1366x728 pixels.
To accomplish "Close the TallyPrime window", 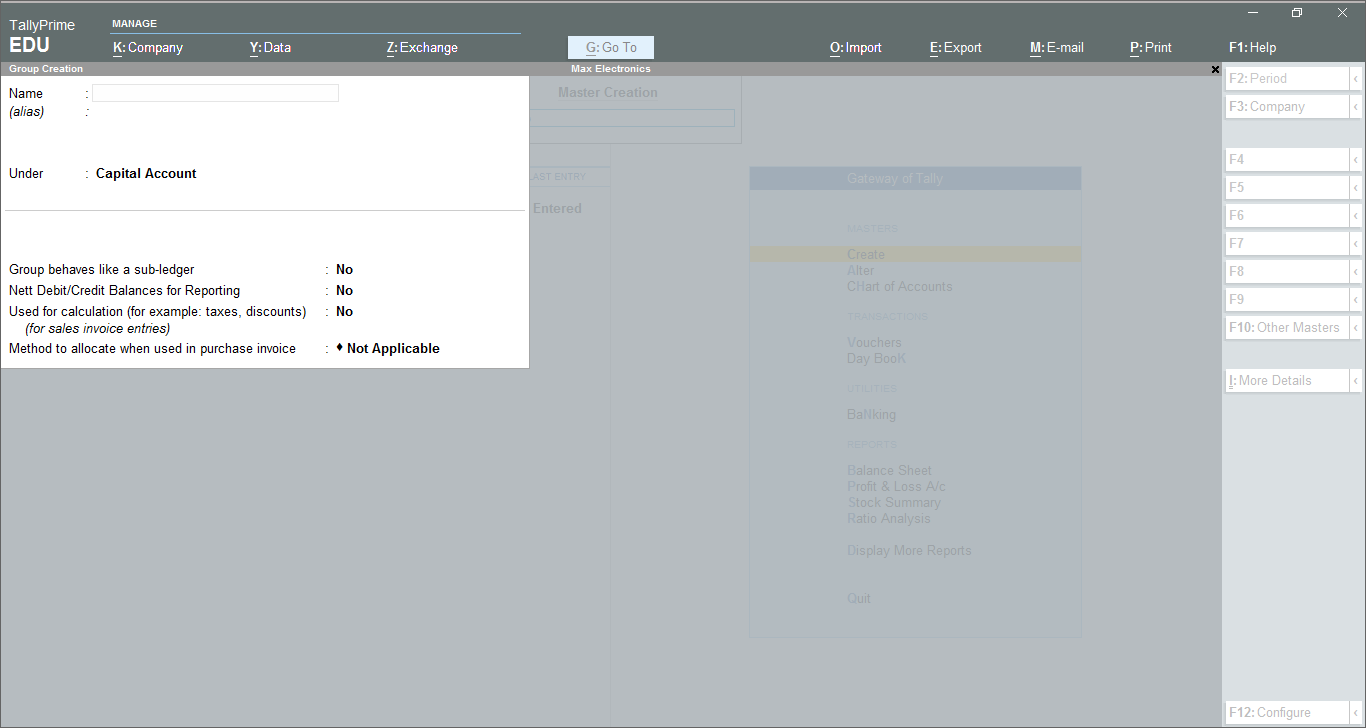I will (x=1342, y=13).
